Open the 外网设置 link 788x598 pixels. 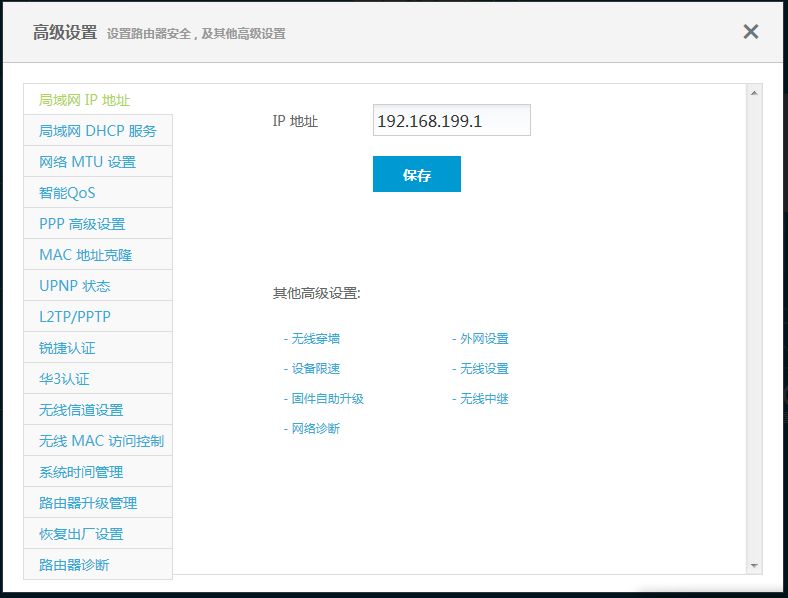(x=484, y=339)
